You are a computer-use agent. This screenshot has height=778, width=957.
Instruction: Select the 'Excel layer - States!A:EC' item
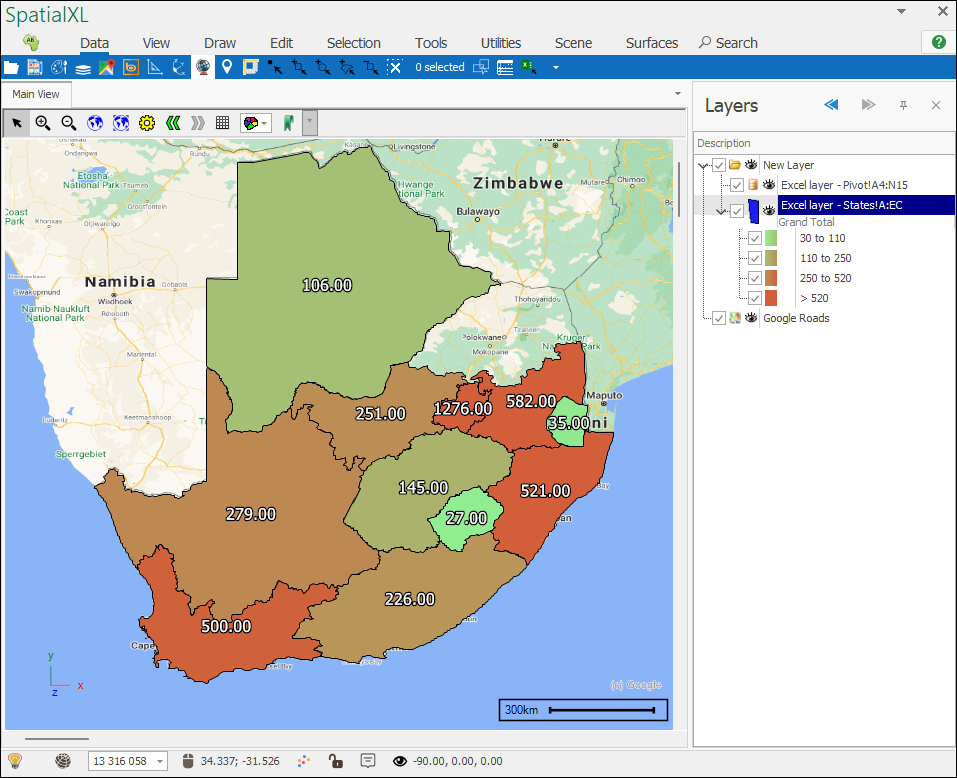841,205
